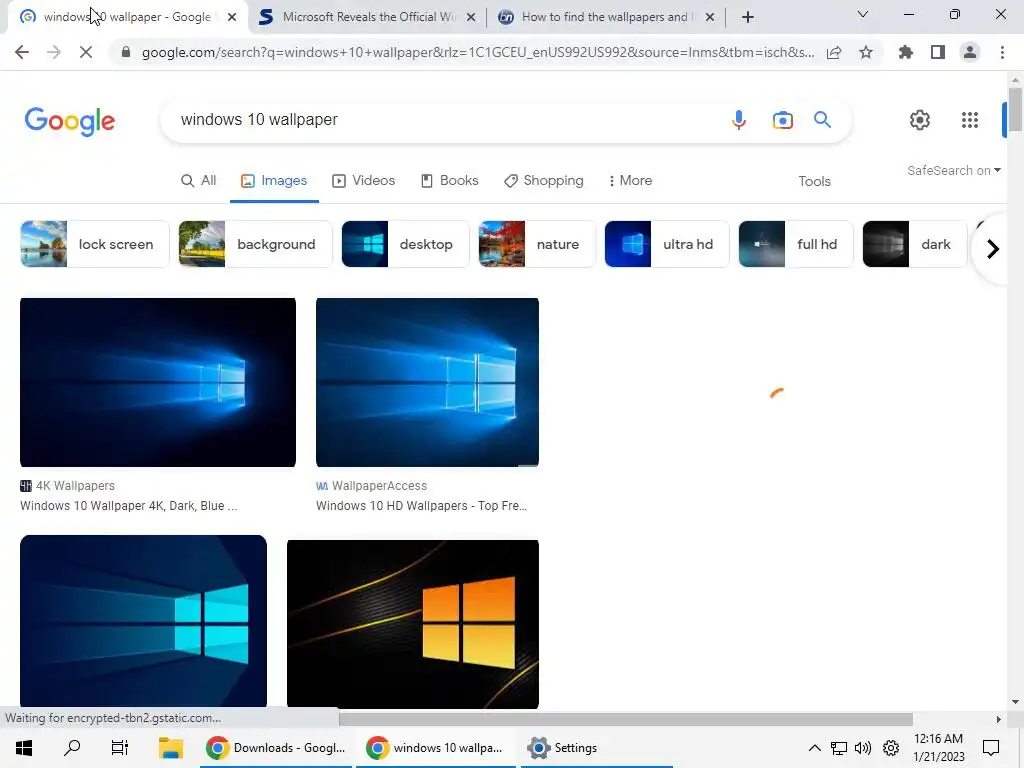Close the windows 10 wallpaper Google tab
The width and height of the screenshot is (1024, 768).
coord(232,17)
